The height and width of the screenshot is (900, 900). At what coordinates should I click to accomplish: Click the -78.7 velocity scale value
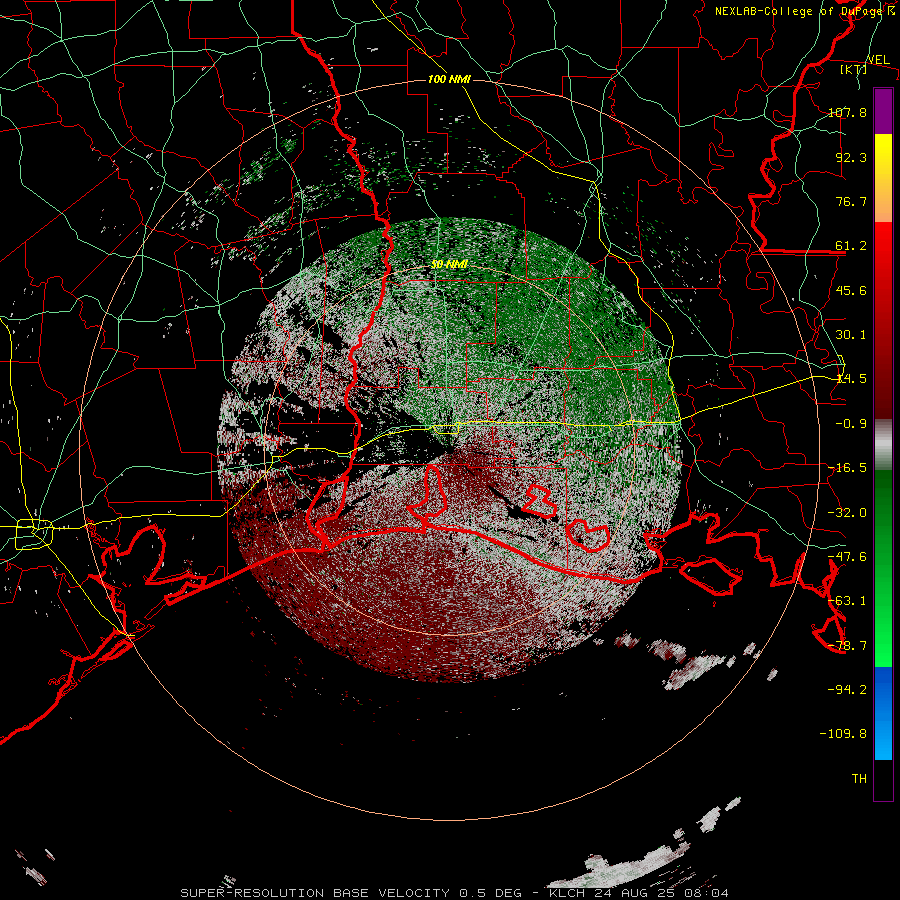tap(847, 646)
